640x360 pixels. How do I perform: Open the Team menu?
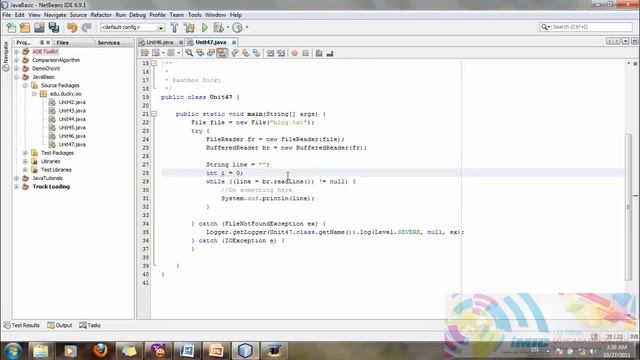176,15
